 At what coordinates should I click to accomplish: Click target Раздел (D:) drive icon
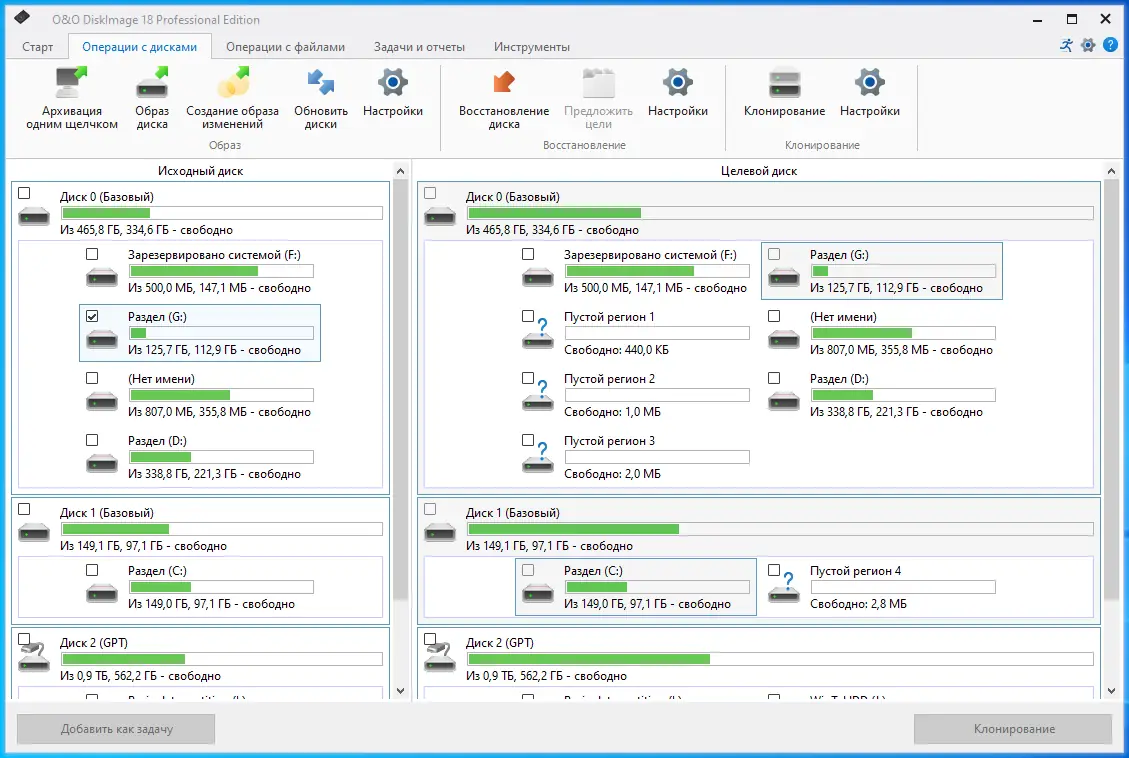pyautogui.click(x=784, y=401)
